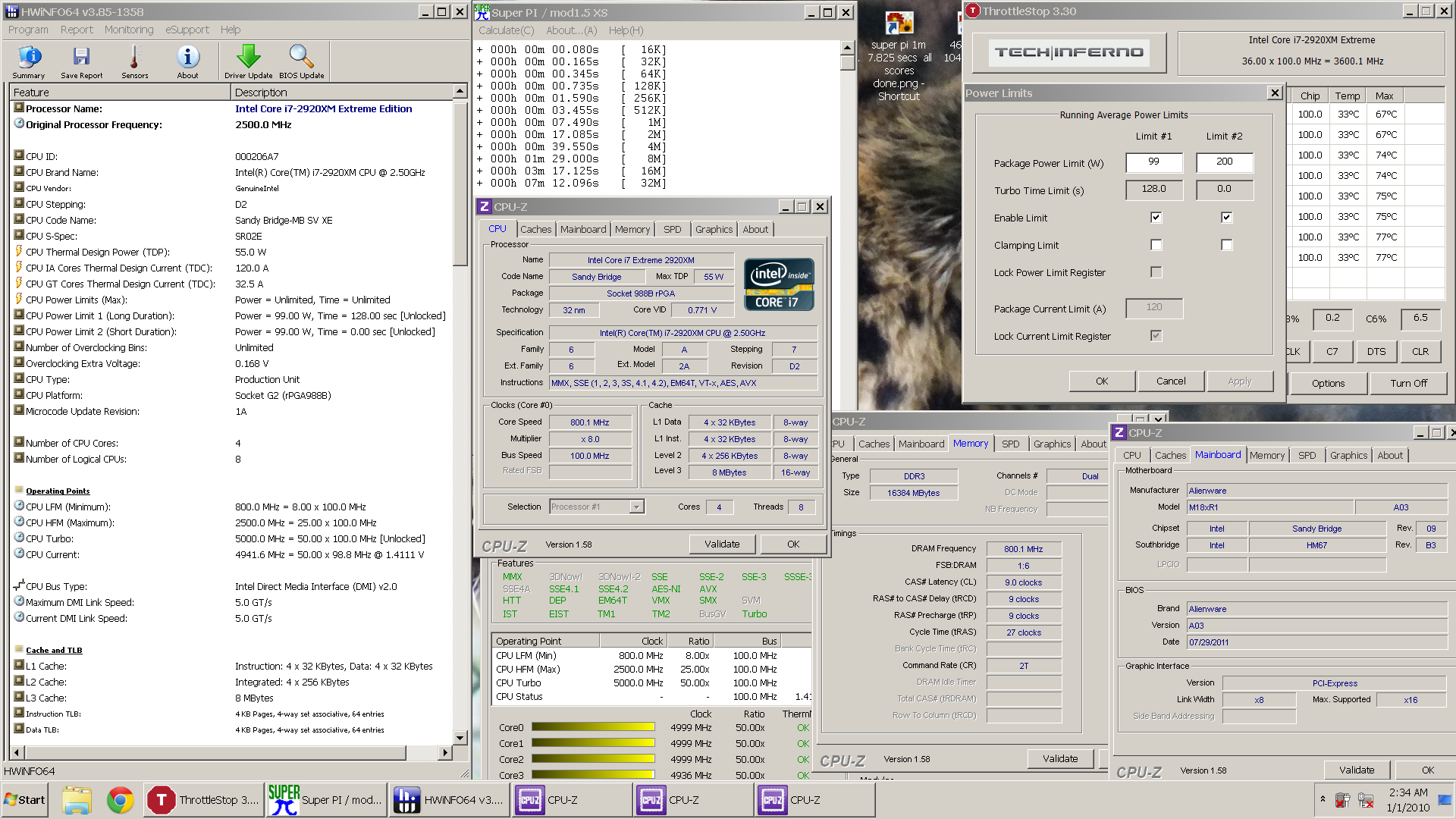Edit Package Power Limit #2 field (200)
This screenshot has height=819, width=1456.
click(x=1224, y=162)
